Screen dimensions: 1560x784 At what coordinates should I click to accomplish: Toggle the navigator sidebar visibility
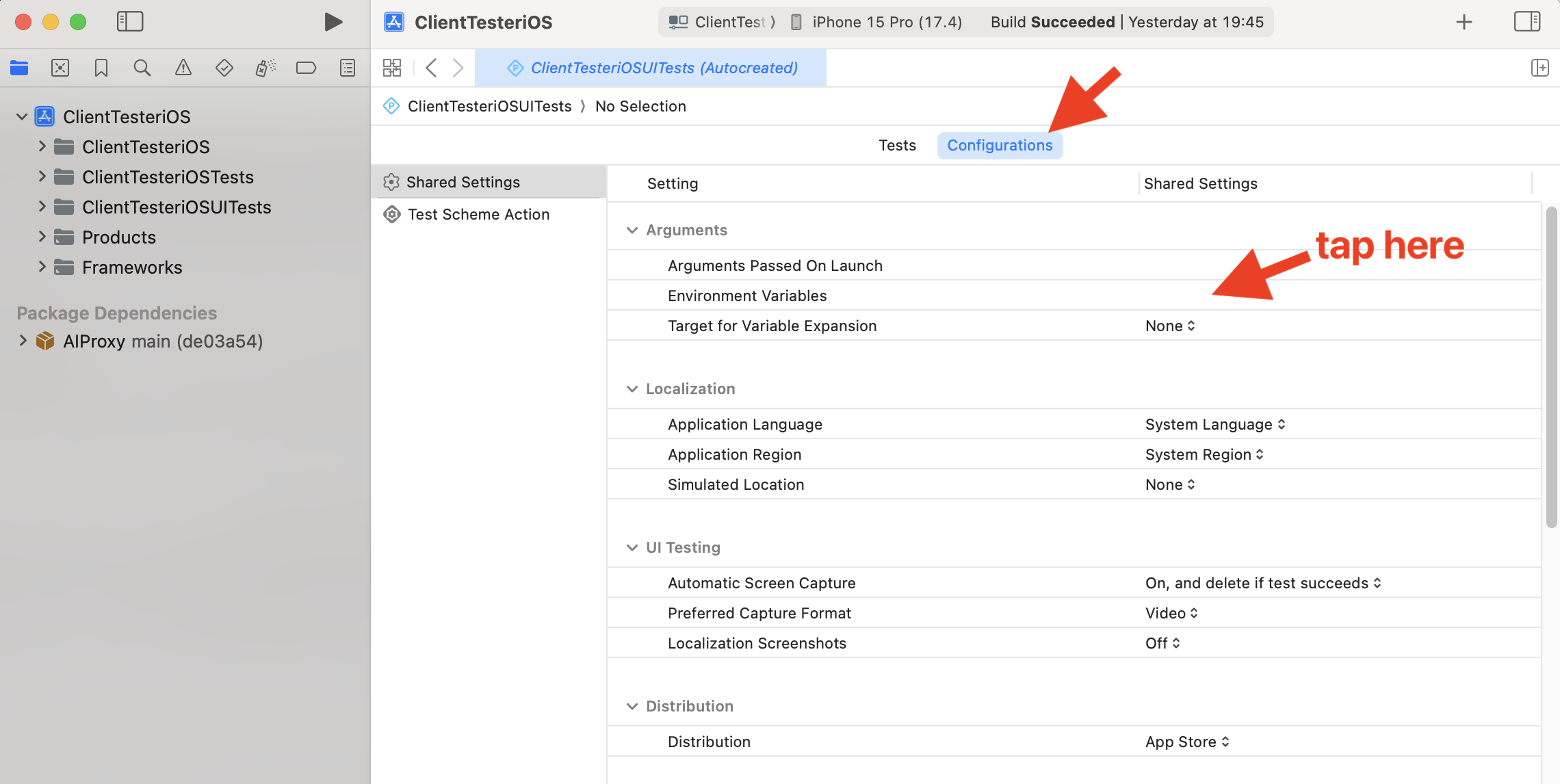[130, 22]
